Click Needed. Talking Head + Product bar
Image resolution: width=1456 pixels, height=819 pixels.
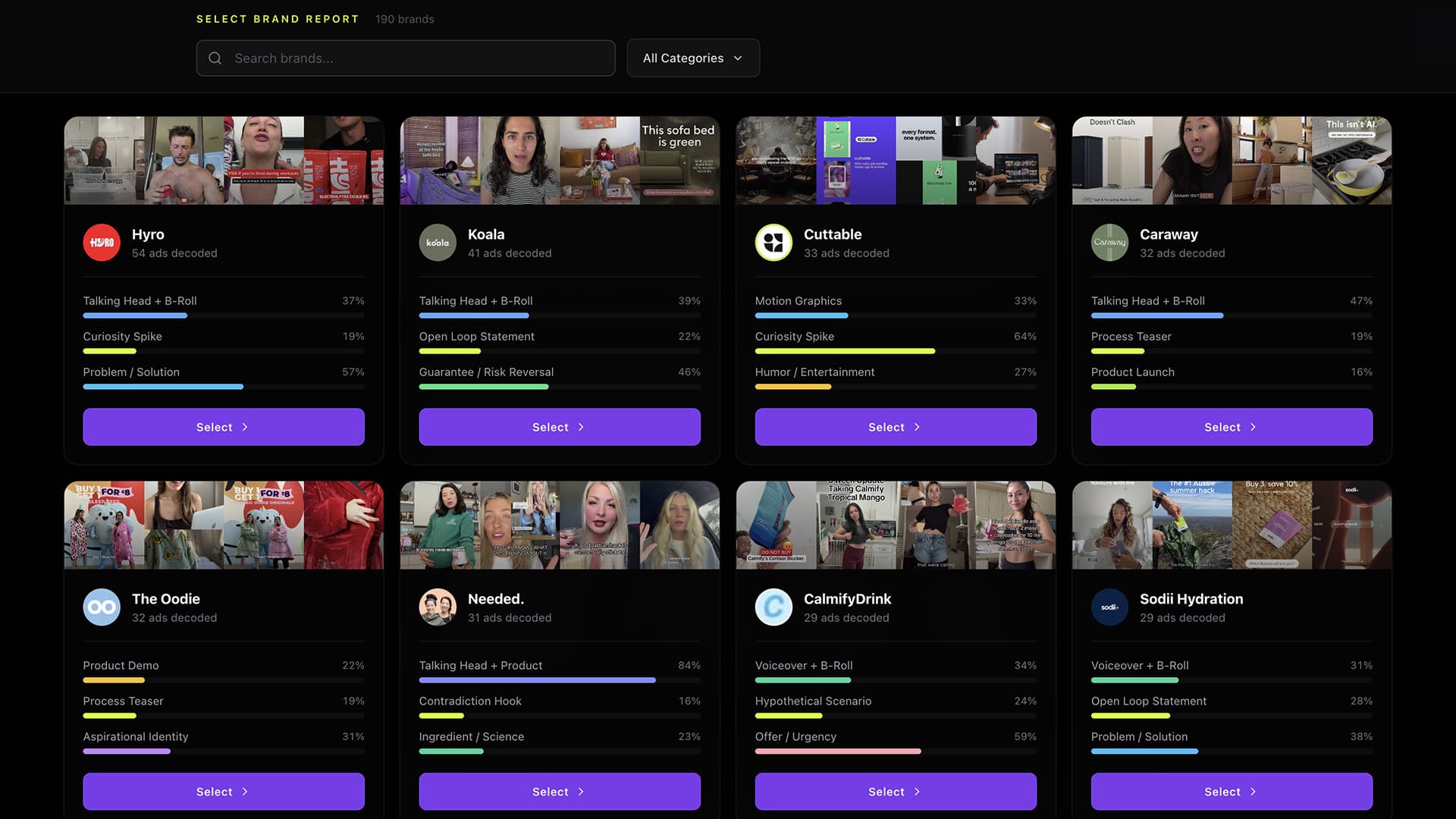point(560,680)
